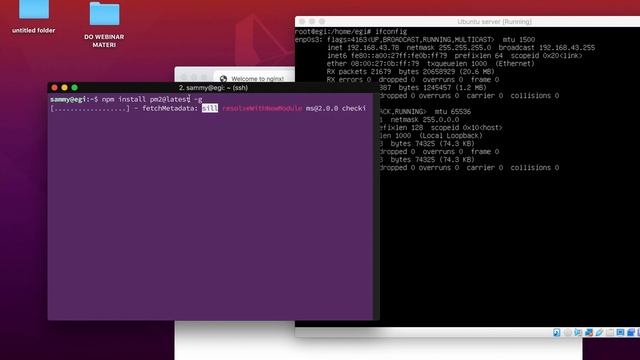This screenshot has height=360, width=640.
Task: Maximize the ssh terminal using the green button
Action: pyautogui.click(x=74, y=88)
